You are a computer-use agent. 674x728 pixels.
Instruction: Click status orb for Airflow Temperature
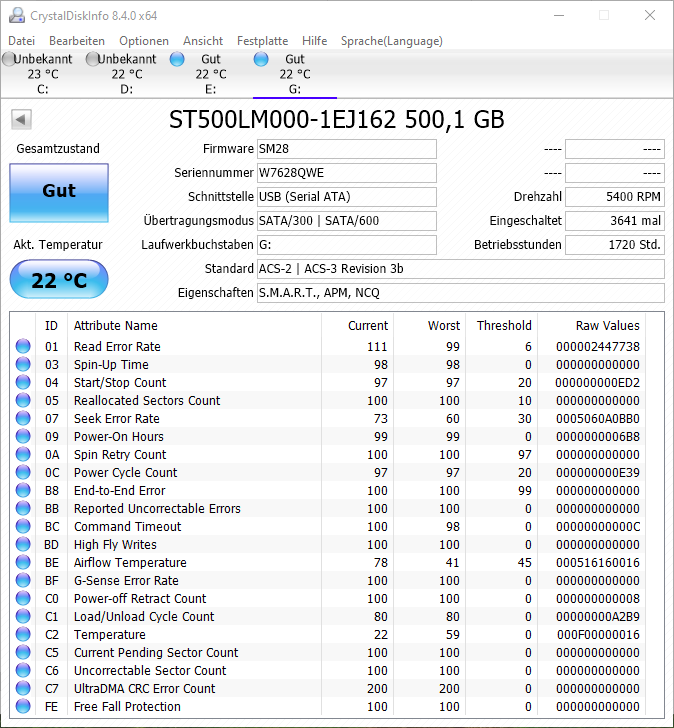pos(23,562)
